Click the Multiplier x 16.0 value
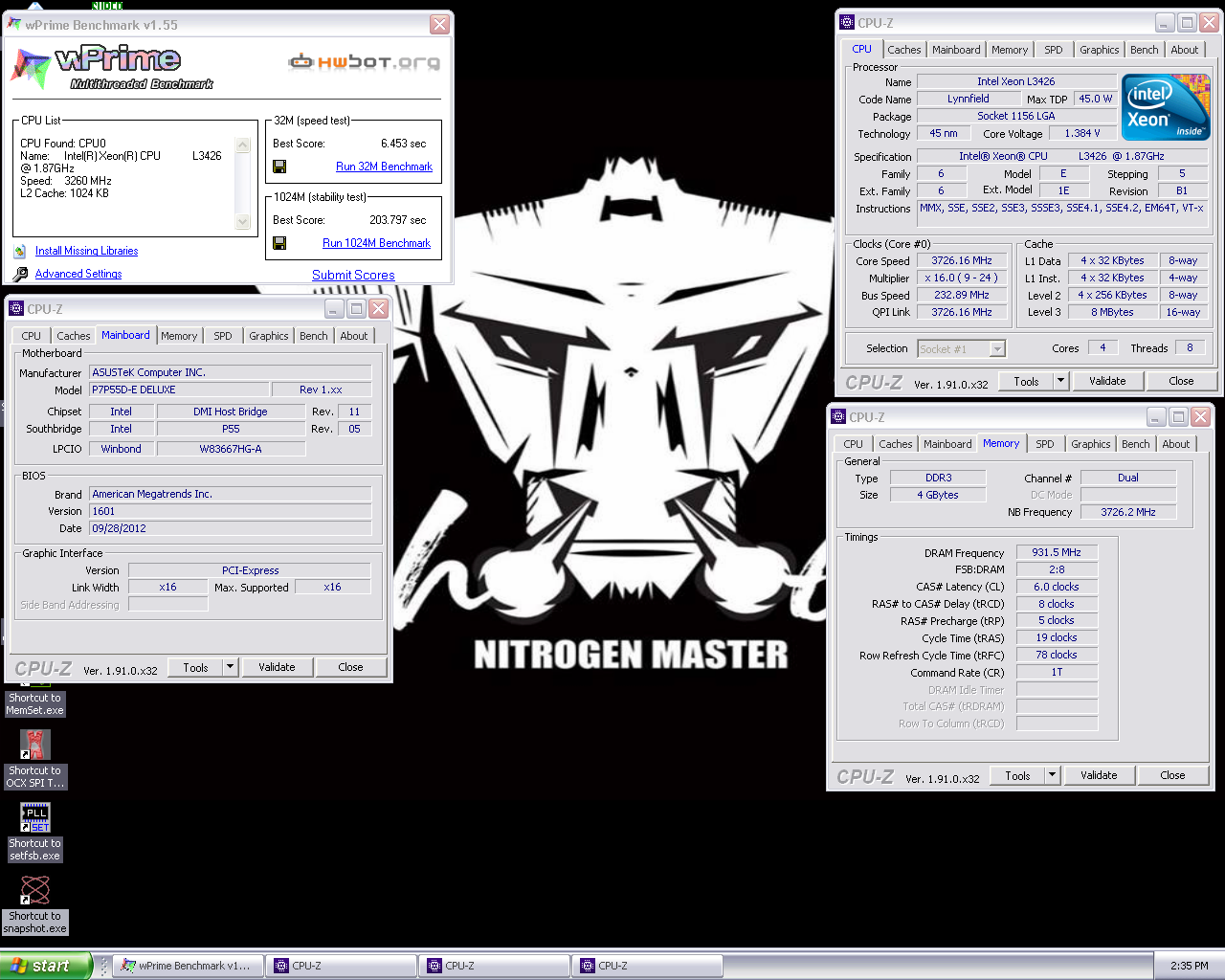The image size is (1225, 980). tap(962, 278)
